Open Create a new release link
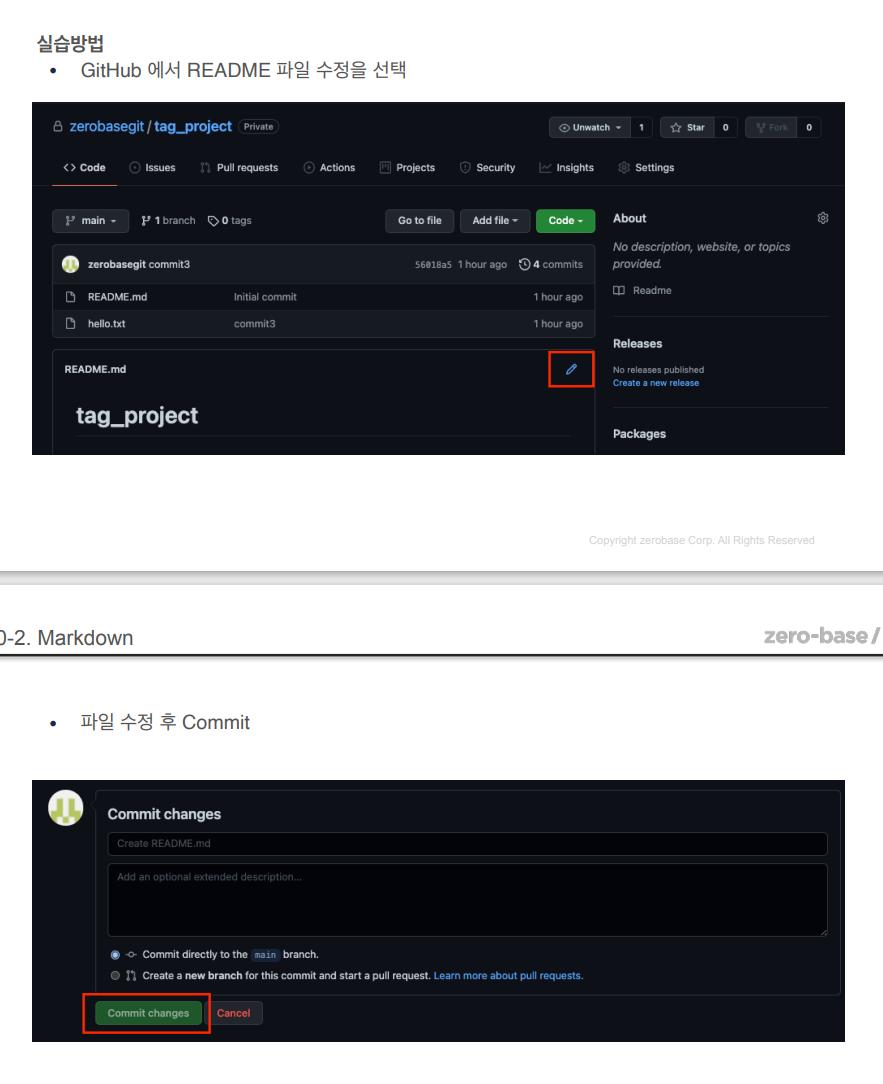Viewport: 883px width, 1084px height. 656,383
